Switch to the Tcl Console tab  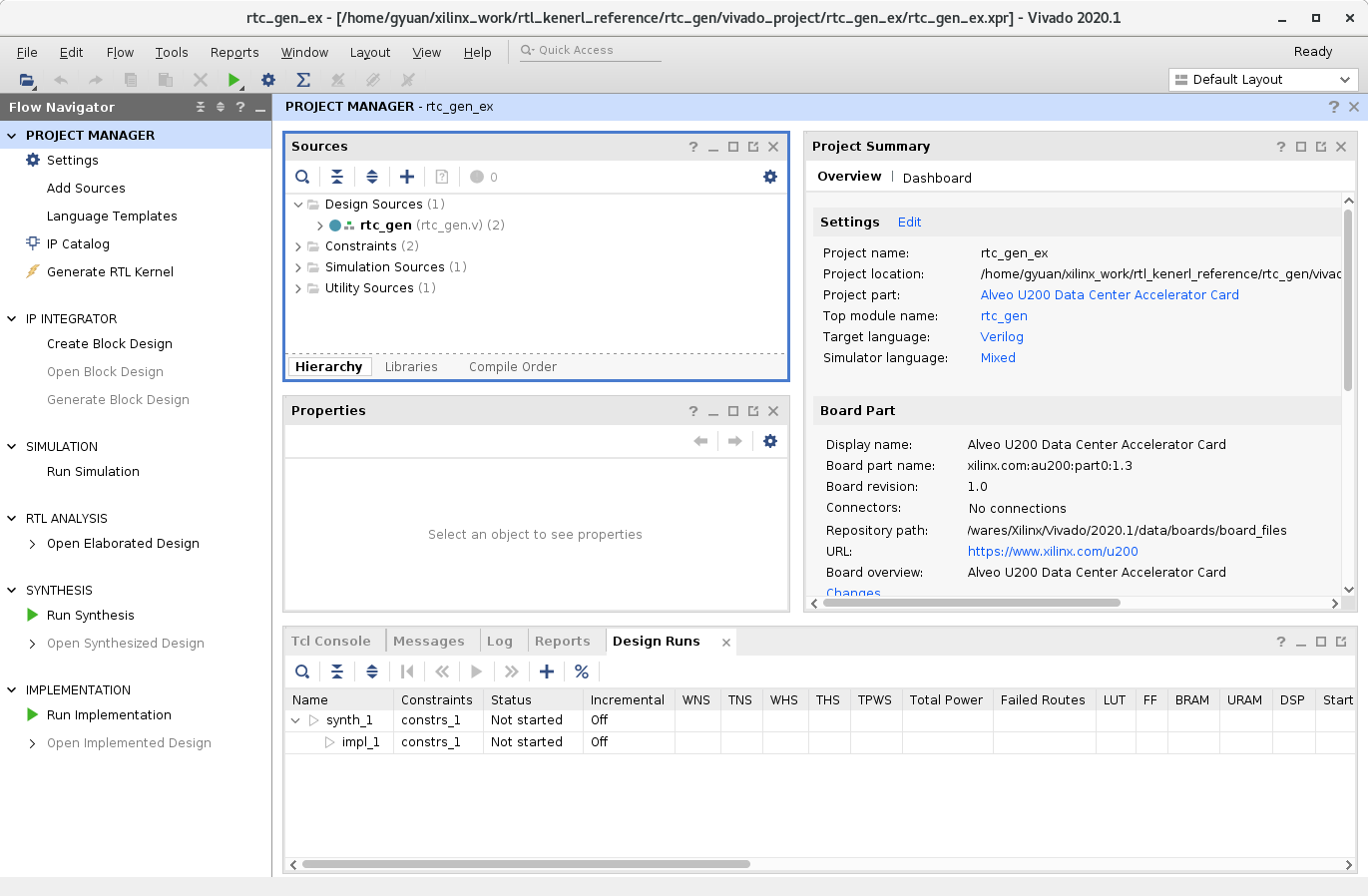coord(330,642)
